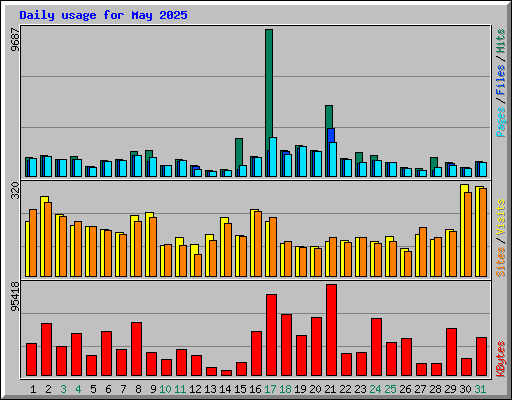Click the cyan "Pages" legend label

501,122
